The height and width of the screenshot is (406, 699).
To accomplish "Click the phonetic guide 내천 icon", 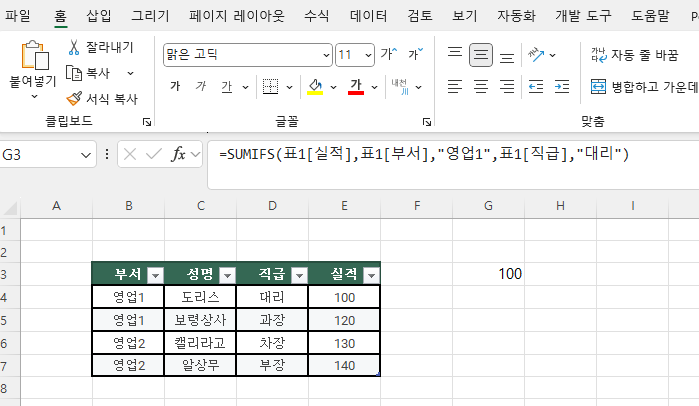I will coord(400,86).
